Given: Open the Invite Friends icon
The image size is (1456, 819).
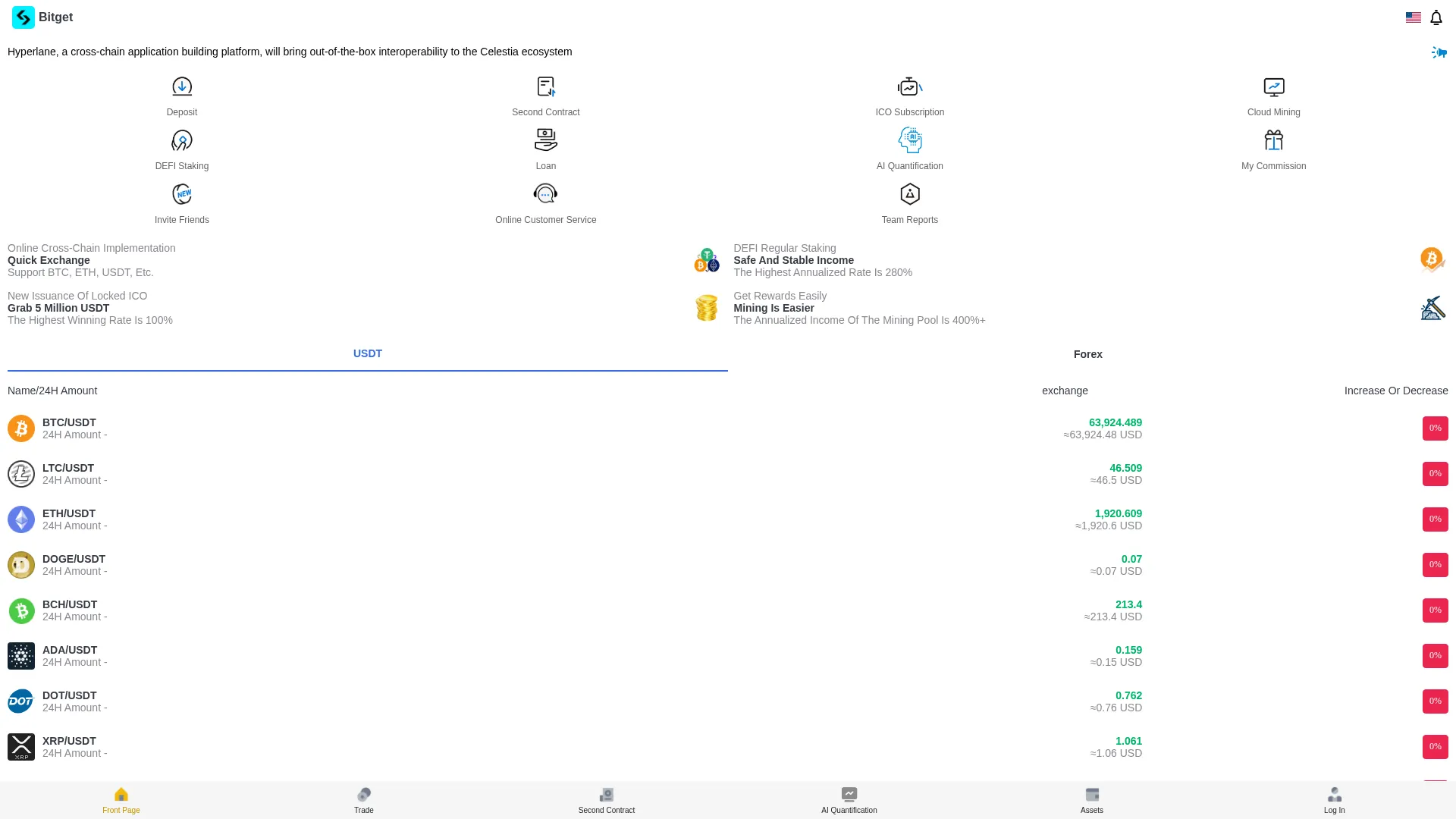Looking at the screenshot, I should point(182,194).
